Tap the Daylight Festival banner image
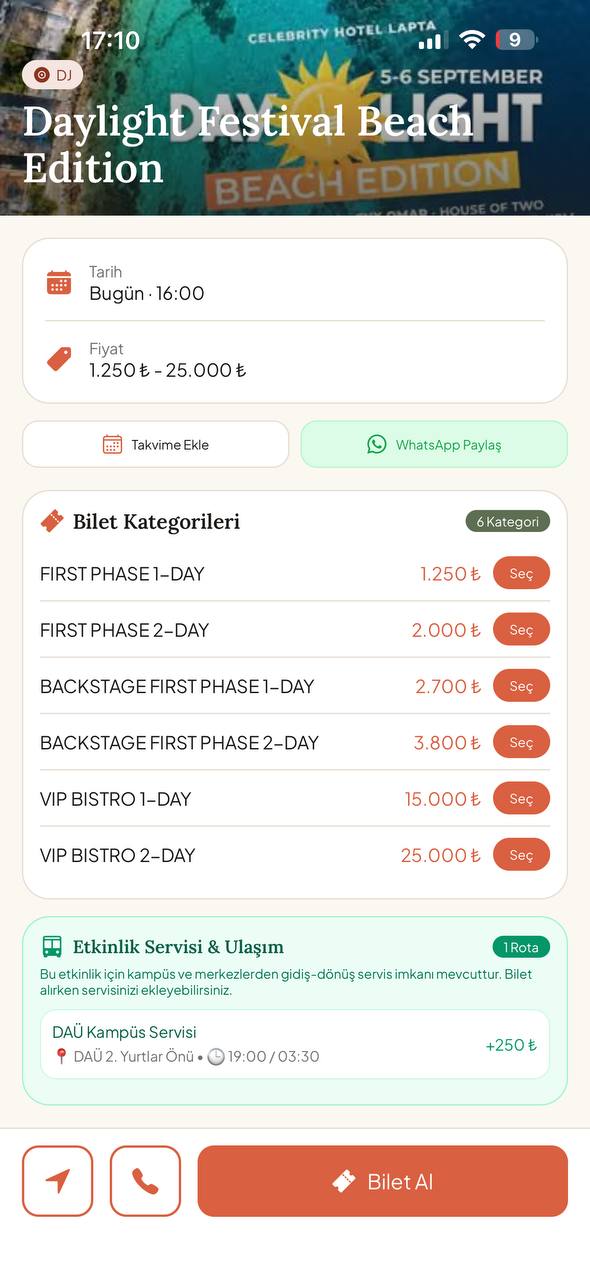This screenshot has height=1280, width=590. pyautogui.click(x=295, y=108)
